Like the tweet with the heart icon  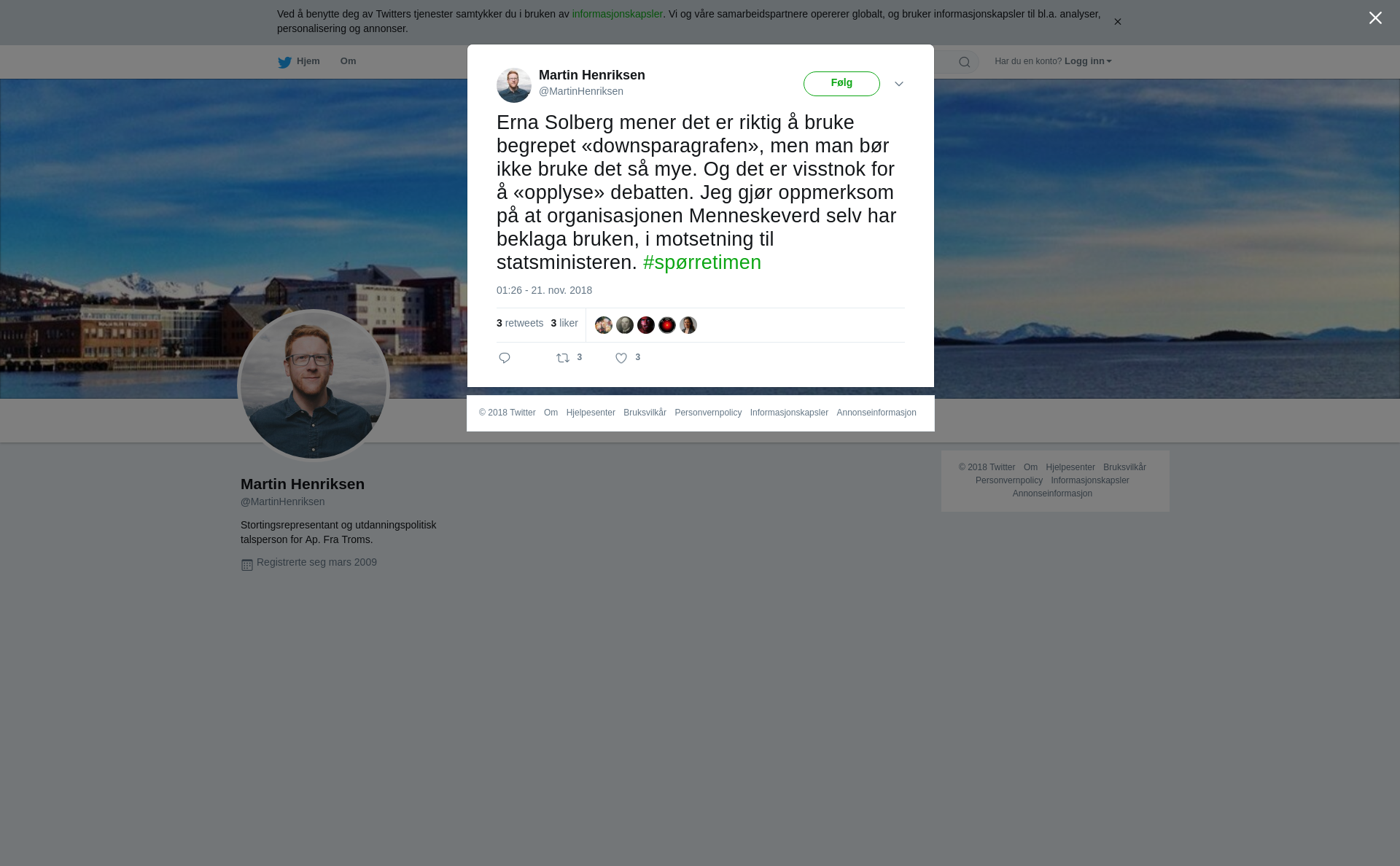point(621,358)
